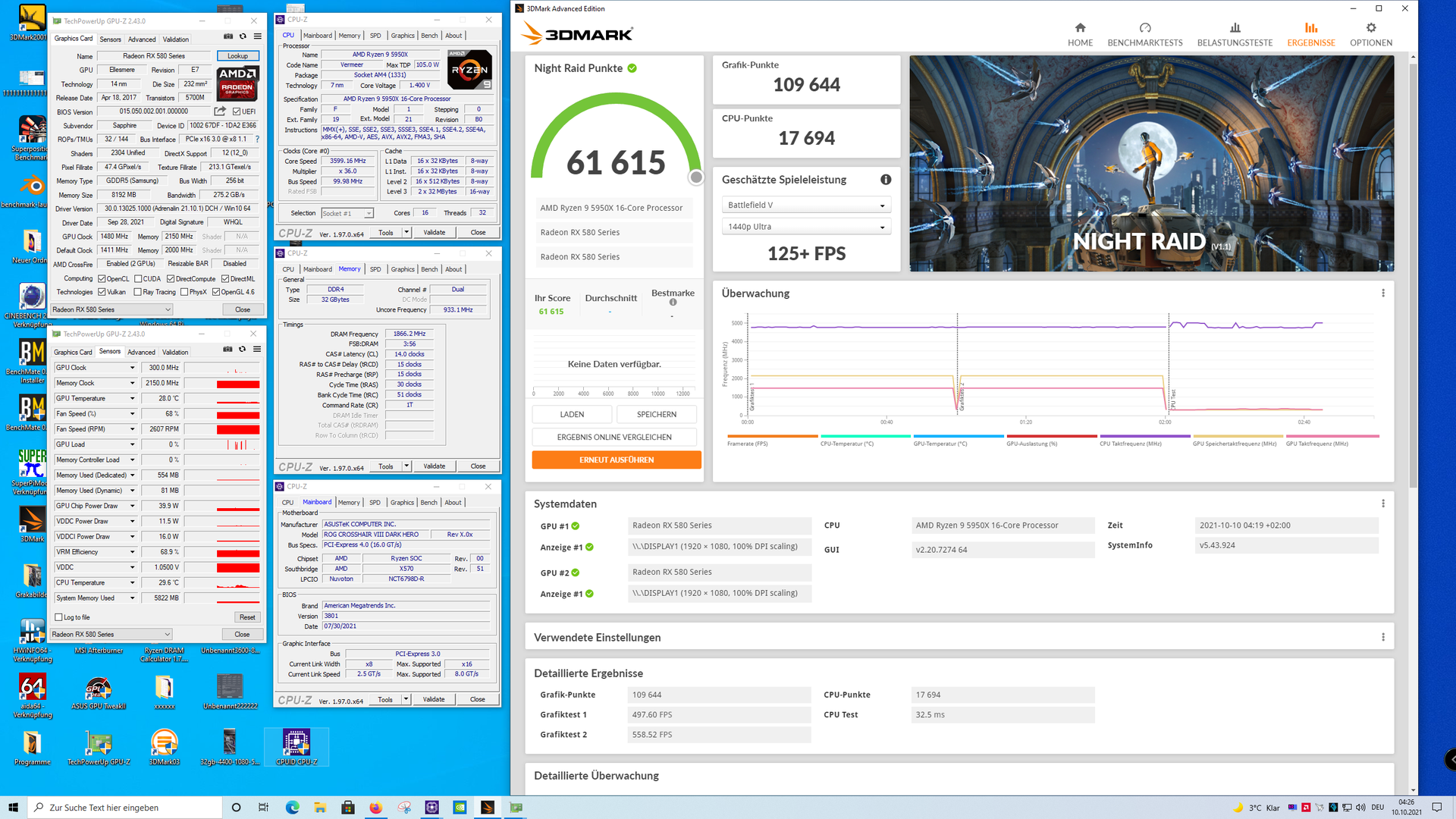Click SPEICHERN button
Screen dimensions: 1456x819
[x=657, y=415]
